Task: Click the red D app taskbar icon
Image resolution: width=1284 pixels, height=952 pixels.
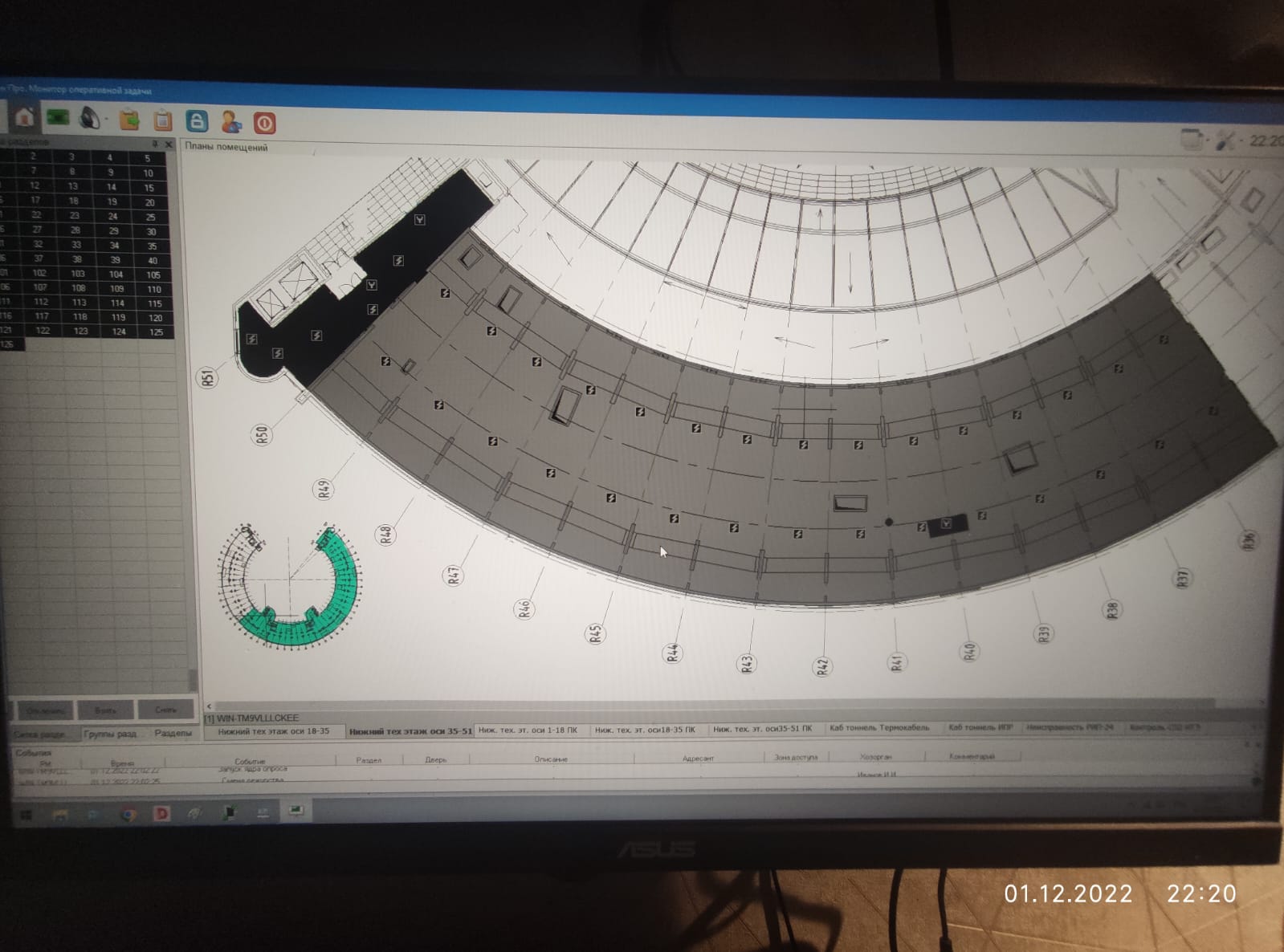Action: pos(161,813)
